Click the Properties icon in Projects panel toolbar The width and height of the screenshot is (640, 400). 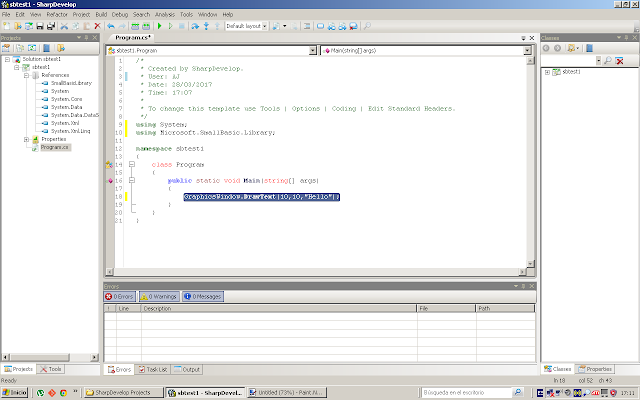pyautogui.click(x=6, y=48)
